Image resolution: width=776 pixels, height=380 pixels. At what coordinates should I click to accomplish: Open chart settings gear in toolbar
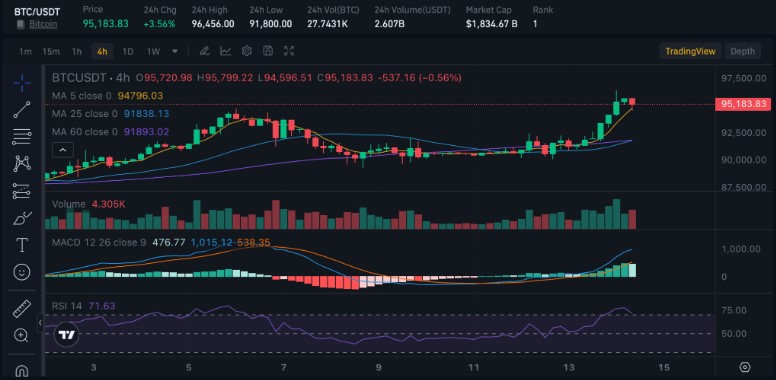click(247, 51)
